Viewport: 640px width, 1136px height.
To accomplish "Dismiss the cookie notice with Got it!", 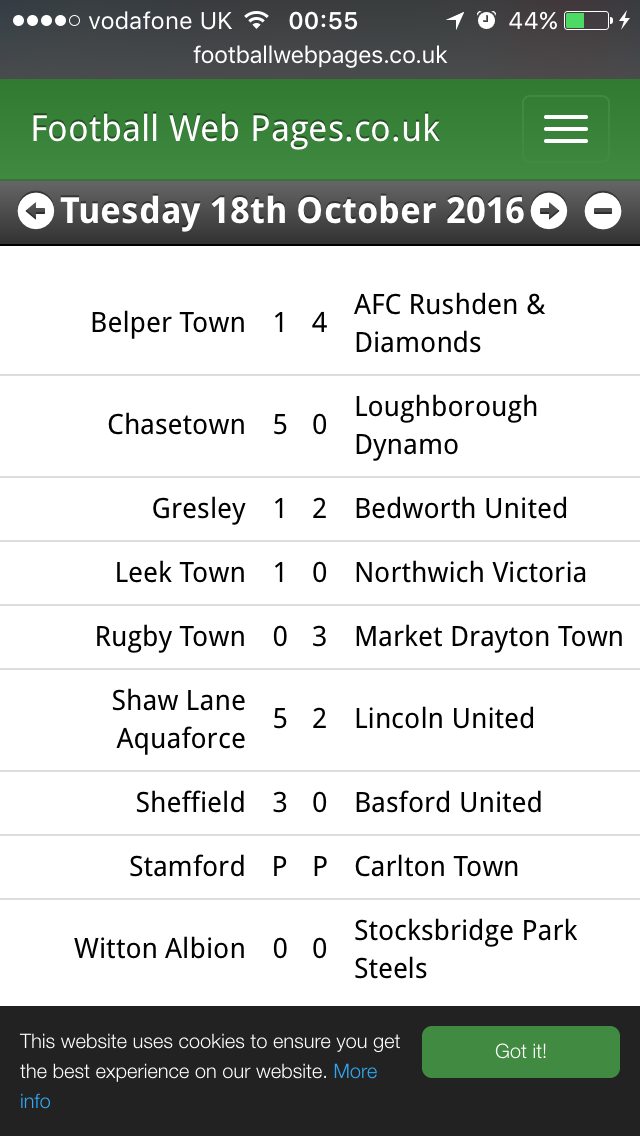I will (x=520, y=1051).
